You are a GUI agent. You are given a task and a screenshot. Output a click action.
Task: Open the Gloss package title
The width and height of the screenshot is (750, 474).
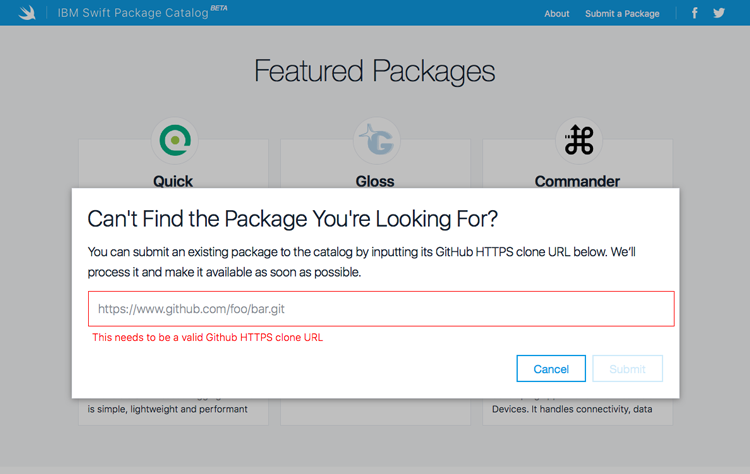pyautogui.click(x=375, y=181)
